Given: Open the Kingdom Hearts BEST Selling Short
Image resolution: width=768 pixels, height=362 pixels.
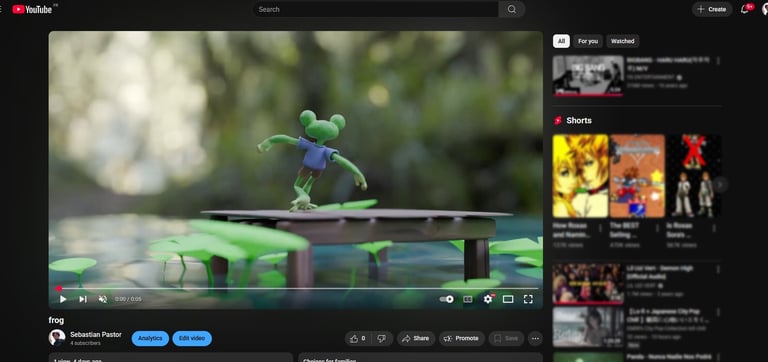Looking at the screenshot, I should point(637,176).
